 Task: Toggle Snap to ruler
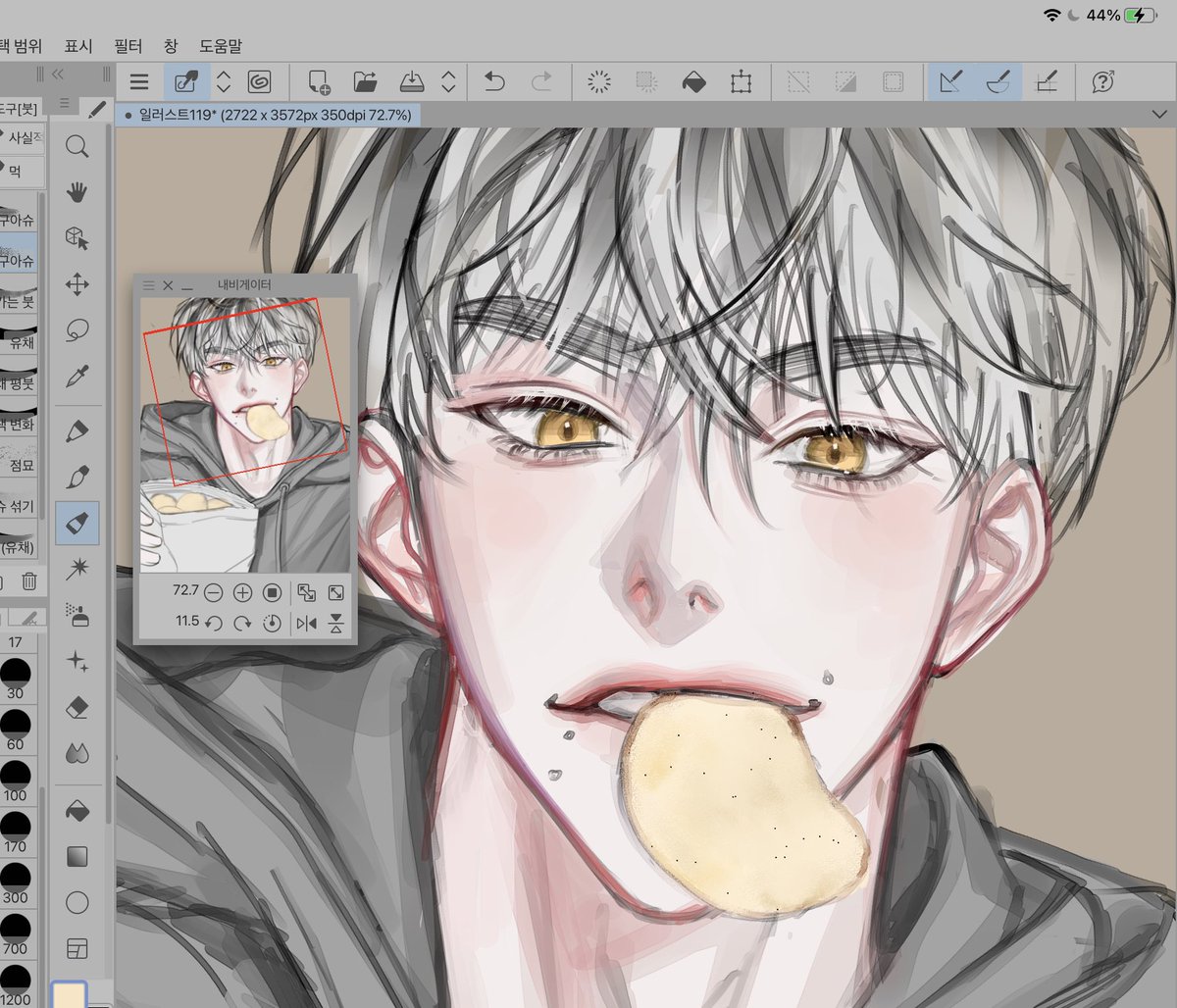(x=951, y=82)
